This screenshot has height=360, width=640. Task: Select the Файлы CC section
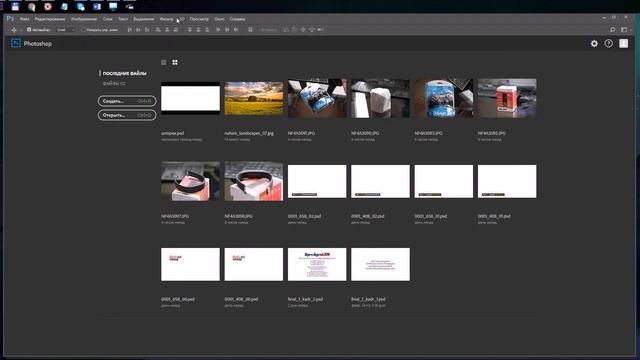click(x=114, y=83)
